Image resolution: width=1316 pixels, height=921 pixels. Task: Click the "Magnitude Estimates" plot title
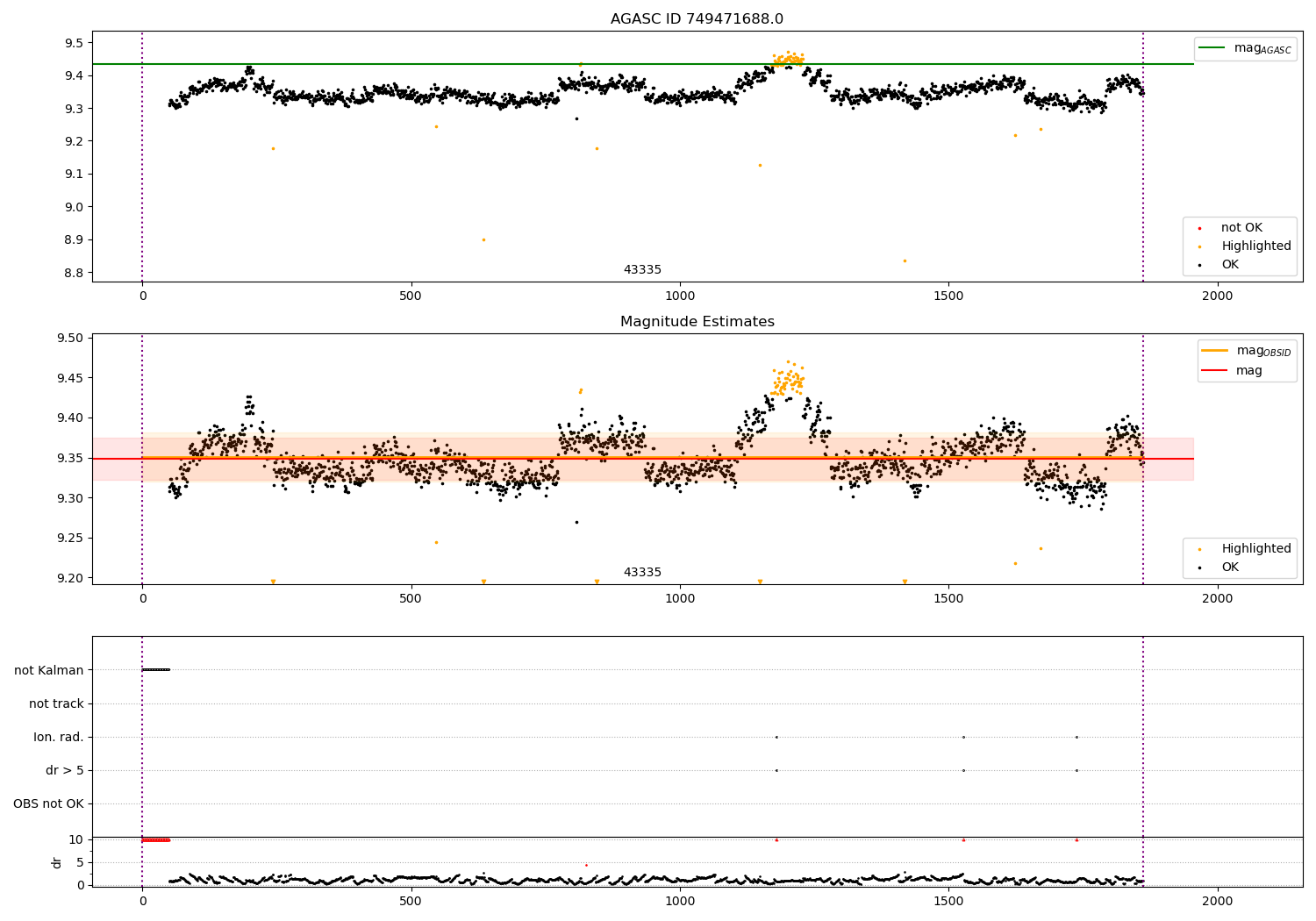click(x=697, y=322)
